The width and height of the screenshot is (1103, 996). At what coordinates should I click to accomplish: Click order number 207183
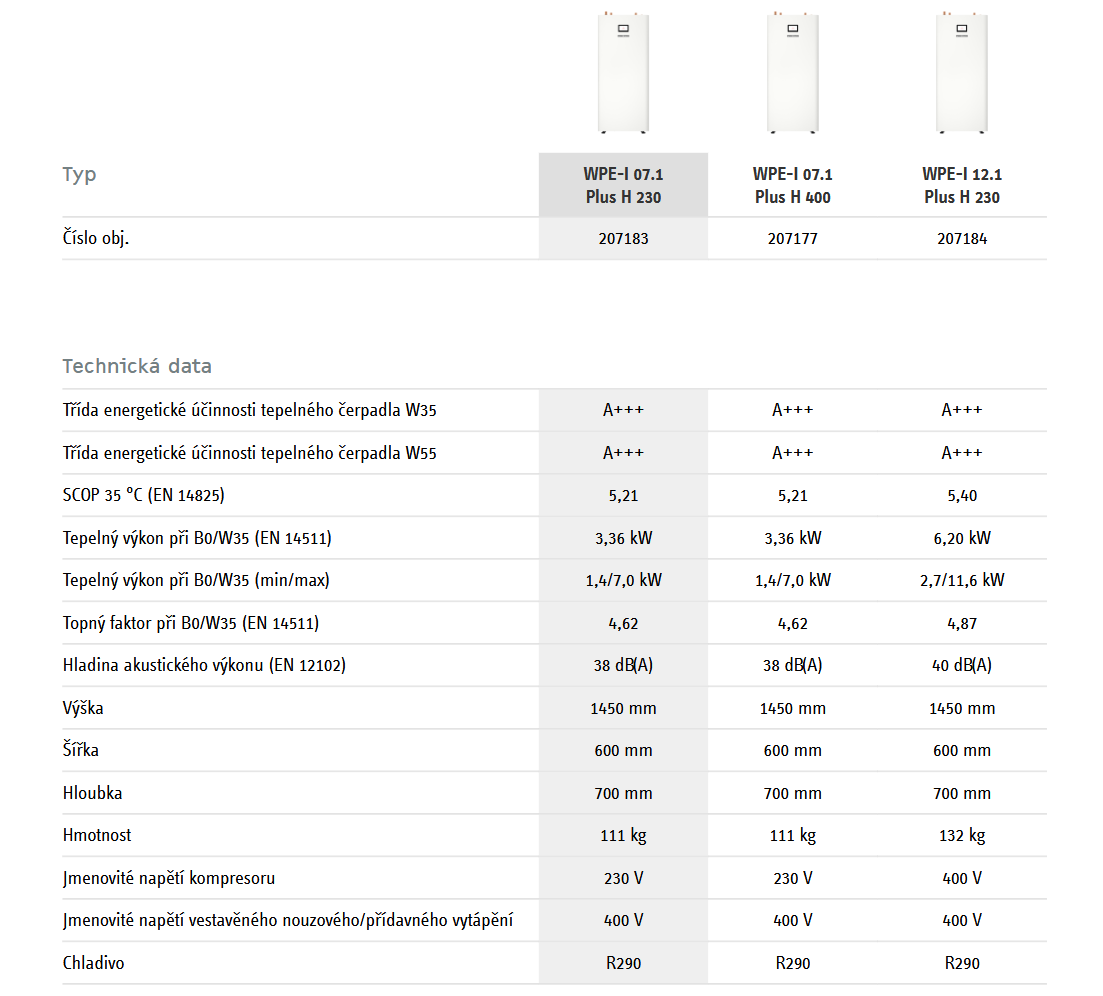[623, 240]
